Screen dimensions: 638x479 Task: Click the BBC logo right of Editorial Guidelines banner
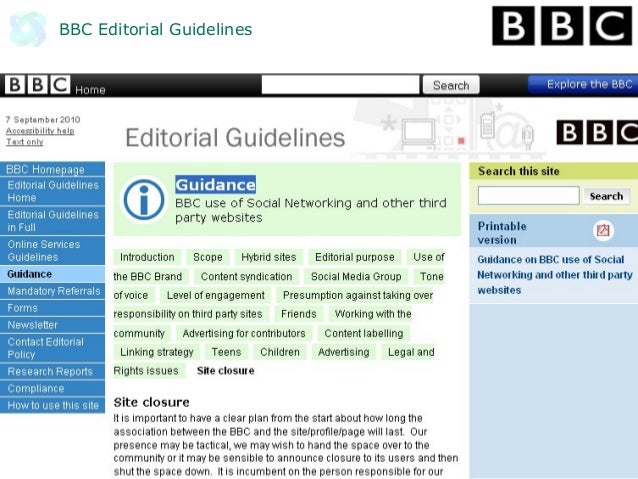[x=597, y=132]
